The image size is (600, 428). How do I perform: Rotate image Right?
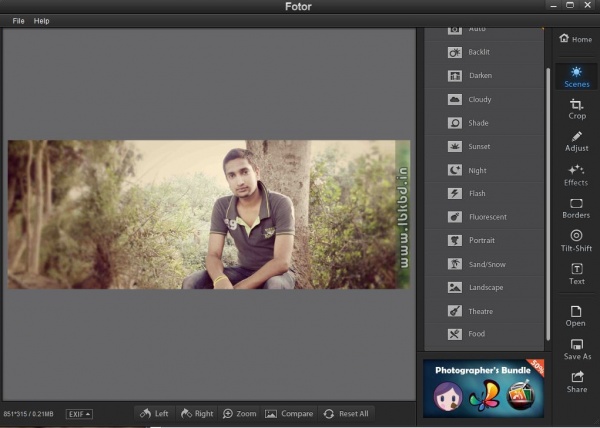point(197,413)
